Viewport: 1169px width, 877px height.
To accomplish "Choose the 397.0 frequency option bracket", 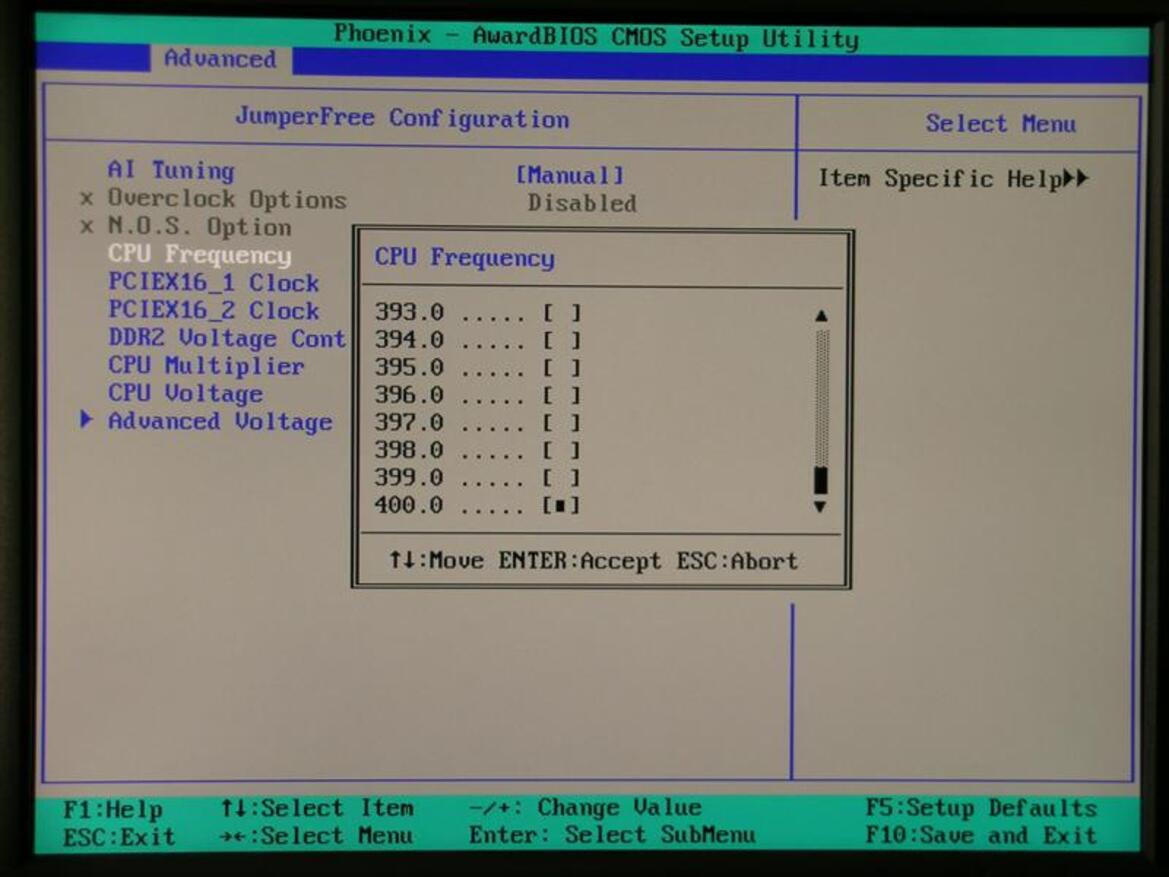I will (561, 423).
